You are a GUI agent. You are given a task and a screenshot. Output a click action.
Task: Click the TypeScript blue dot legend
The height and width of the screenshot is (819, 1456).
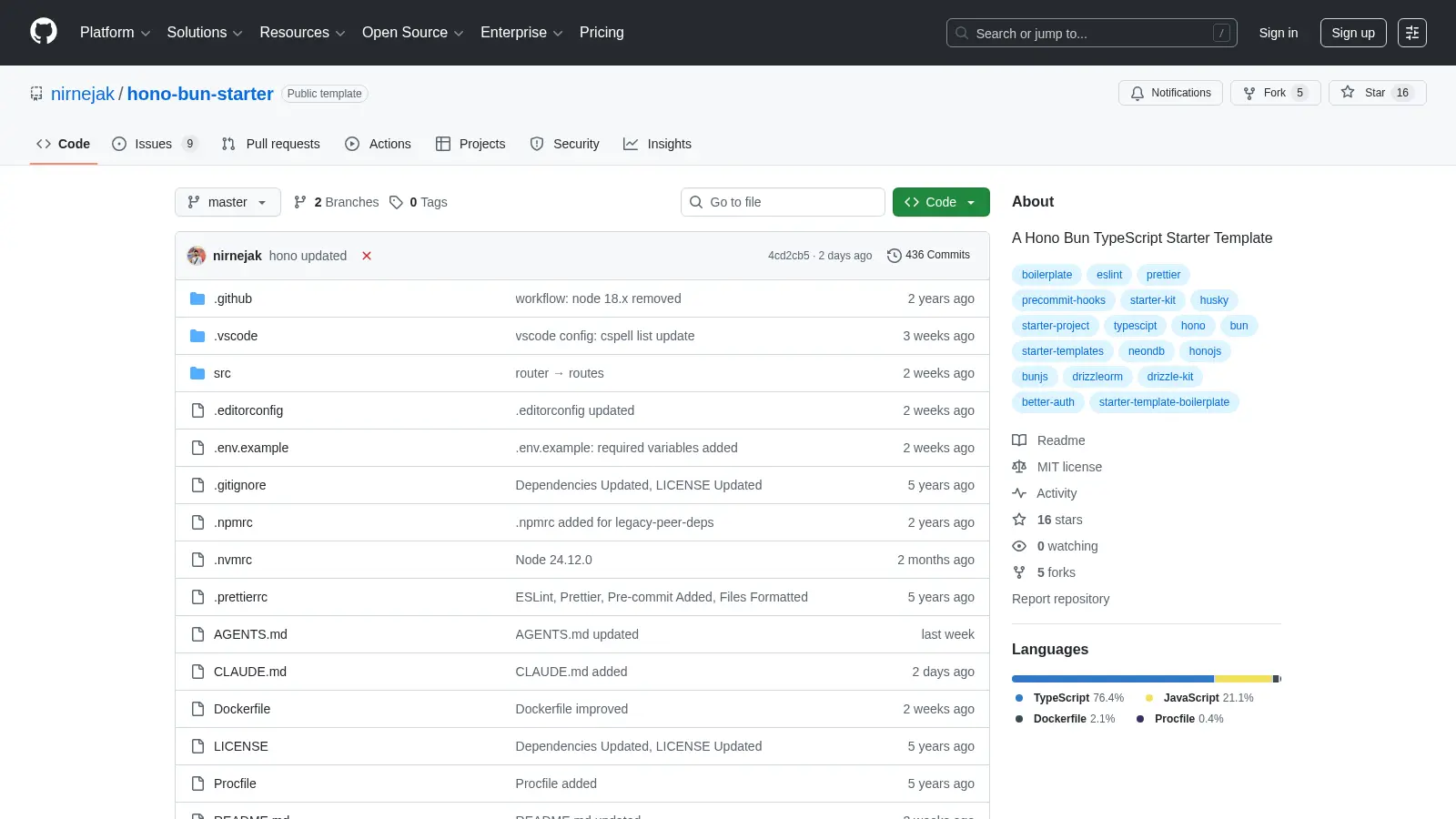click(x=1019, y=698)
